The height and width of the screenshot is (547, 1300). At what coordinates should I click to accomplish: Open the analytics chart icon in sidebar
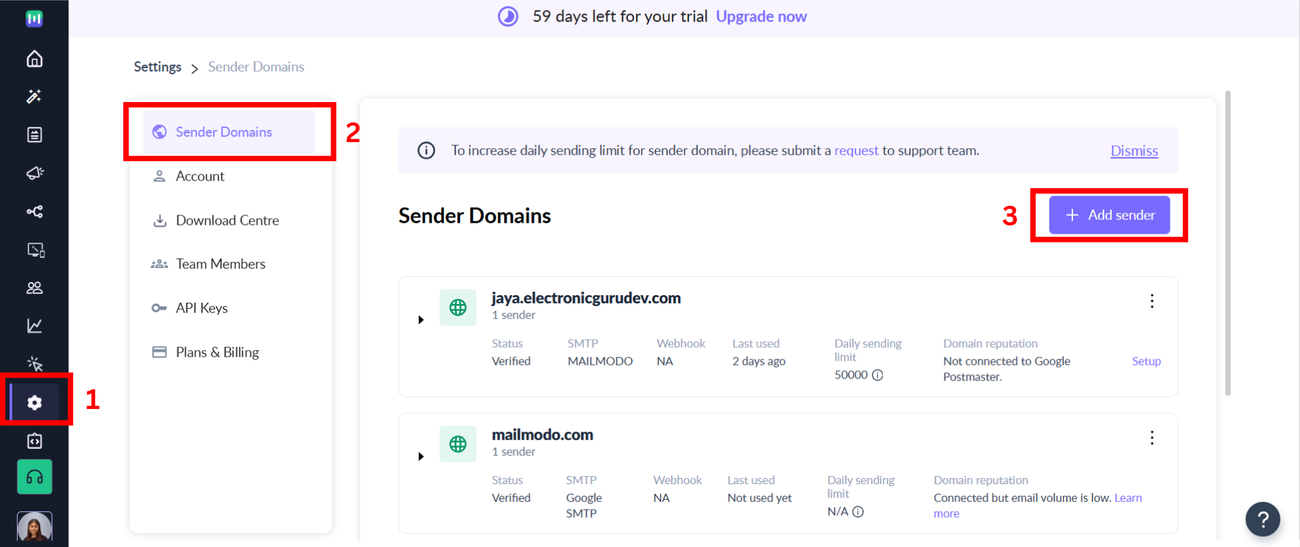coord(34,326)
